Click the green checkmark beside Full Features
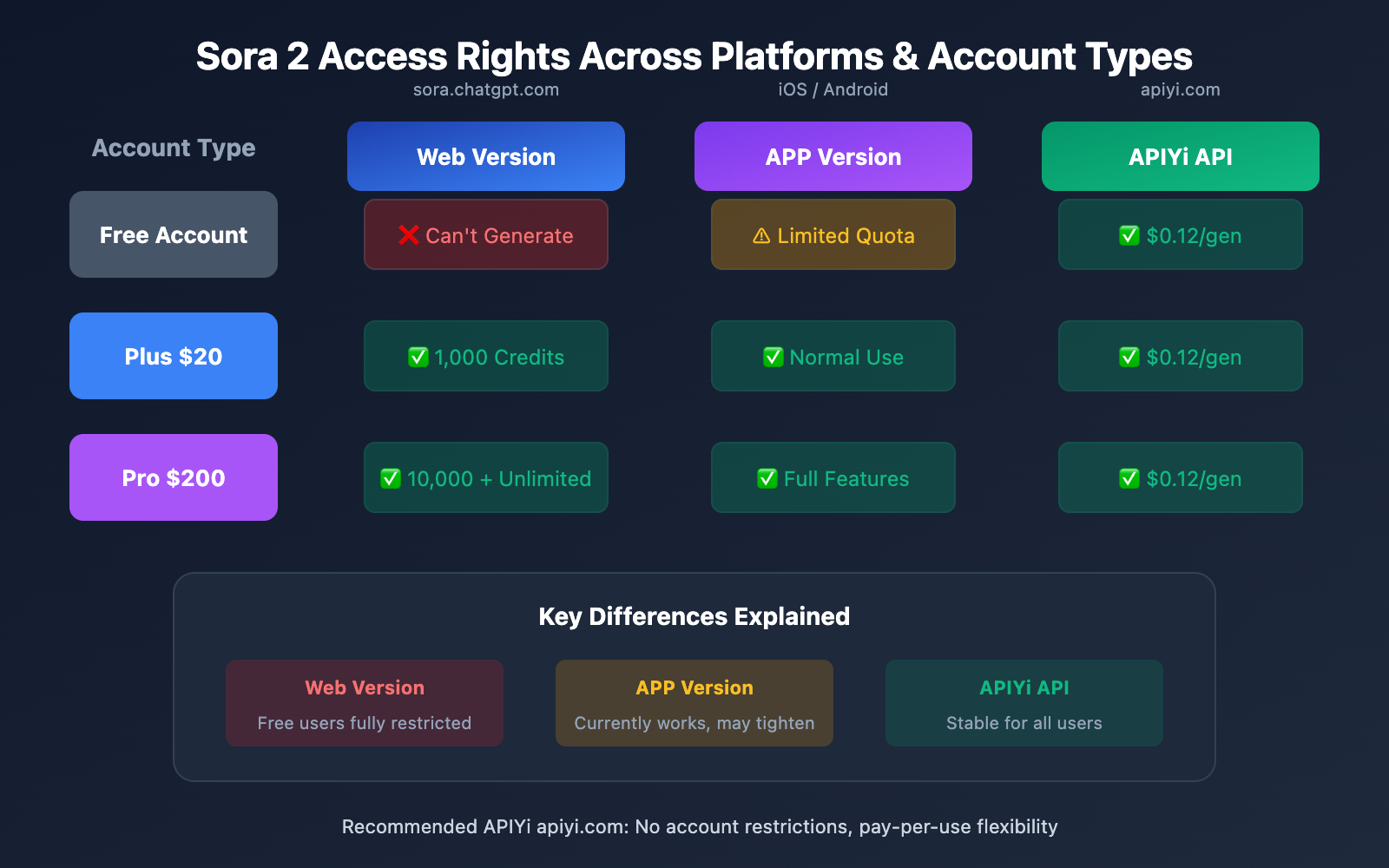The image size is (1389, 868). (x=767, y=478)
